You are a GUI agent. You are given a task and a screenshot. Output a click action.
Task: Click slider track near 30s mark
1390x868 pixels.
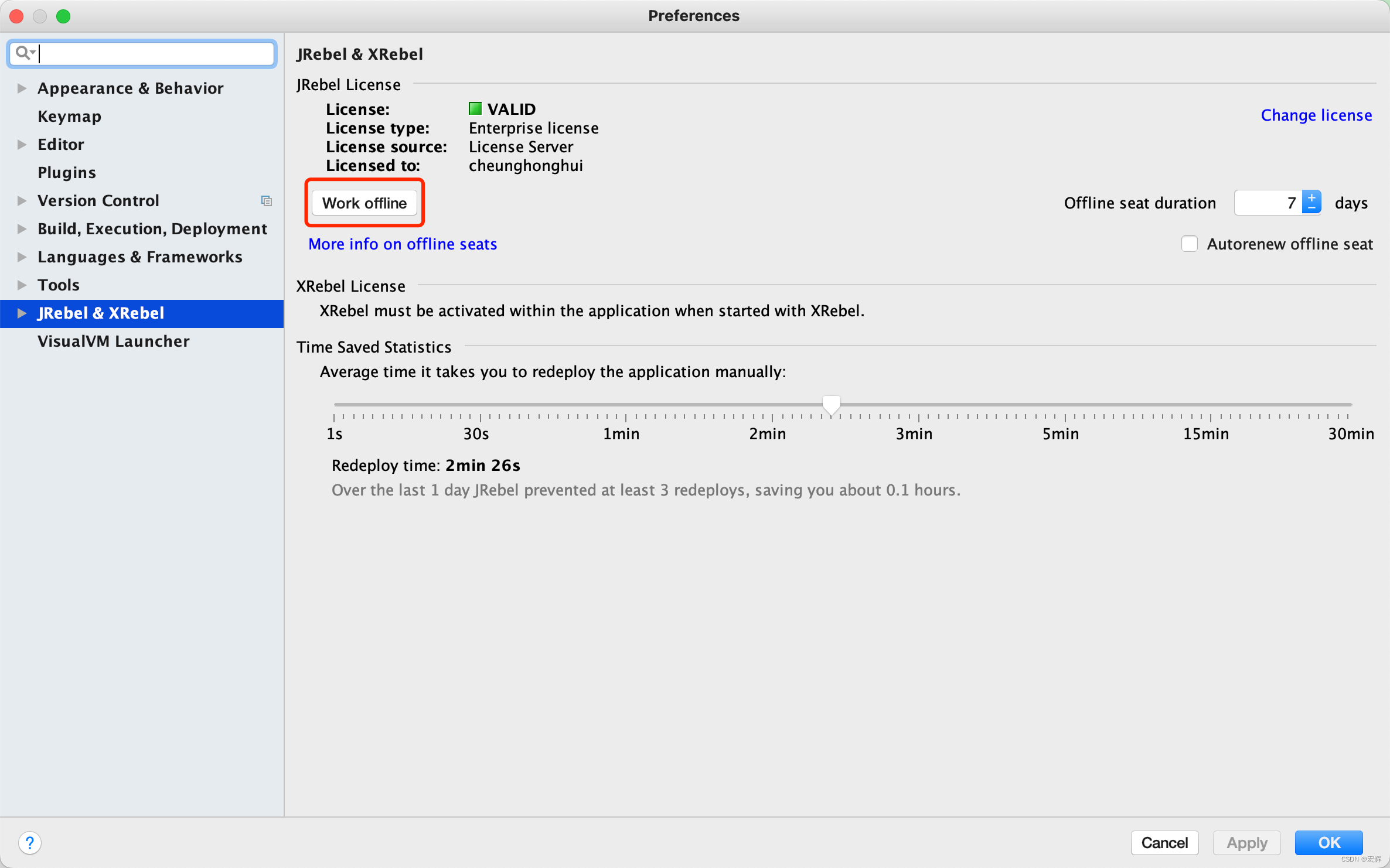pyautogui.click(x=481, y=405)
